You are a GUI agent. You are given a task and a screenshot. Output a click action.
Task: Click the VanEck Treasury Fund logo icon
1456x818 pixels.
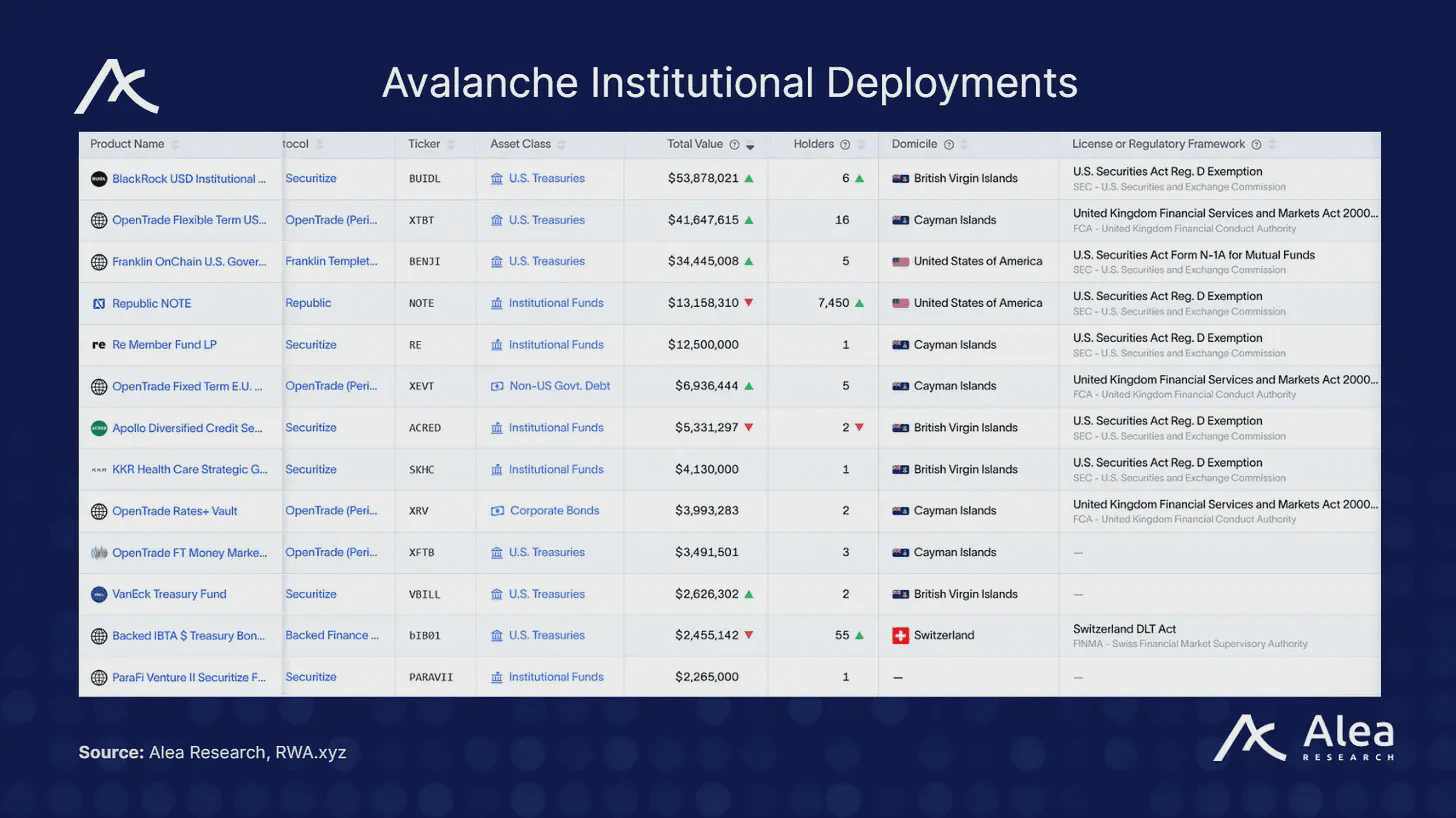pos(99,594)
